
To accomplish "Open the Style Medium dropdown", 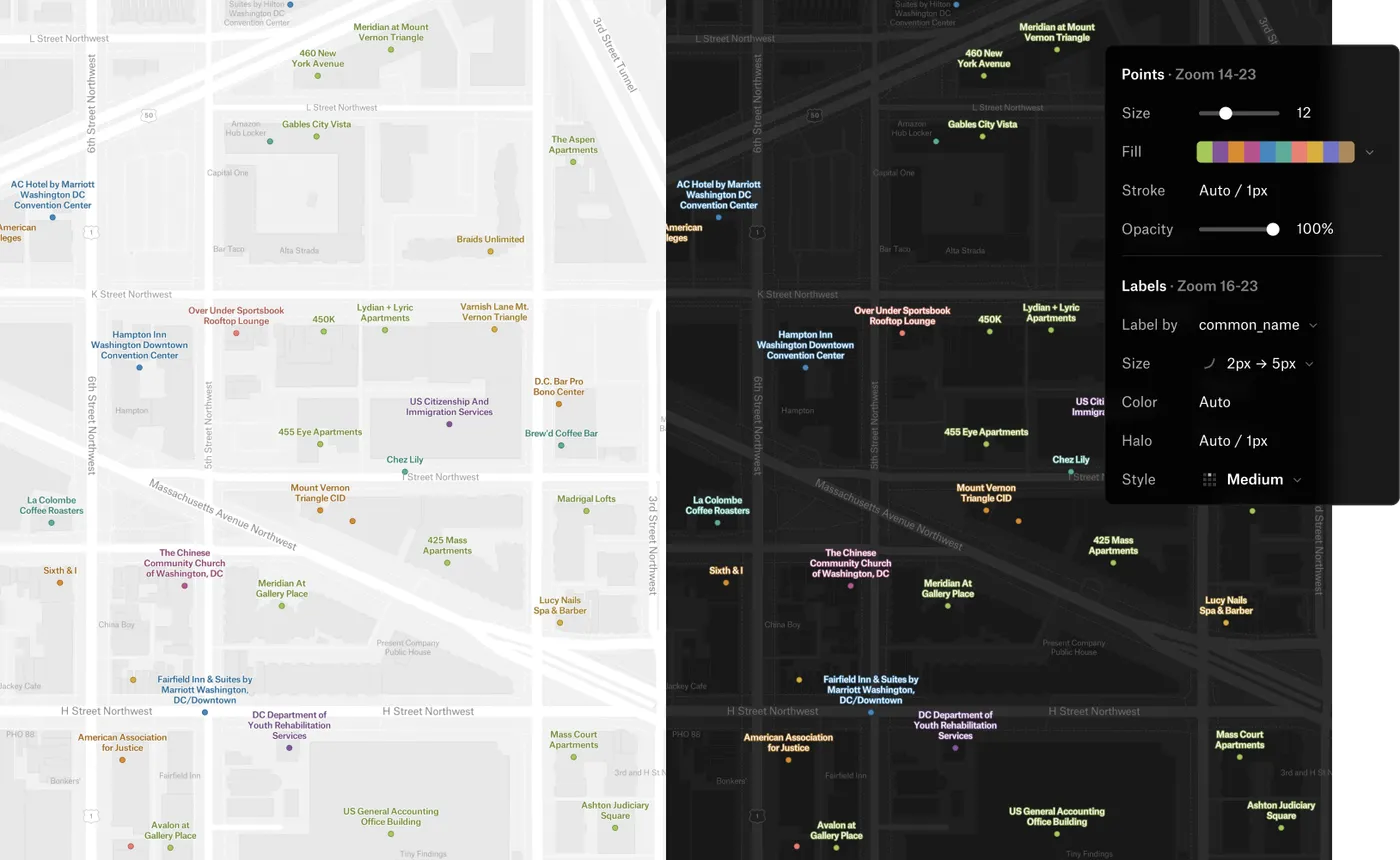I will coord(1253,480).
